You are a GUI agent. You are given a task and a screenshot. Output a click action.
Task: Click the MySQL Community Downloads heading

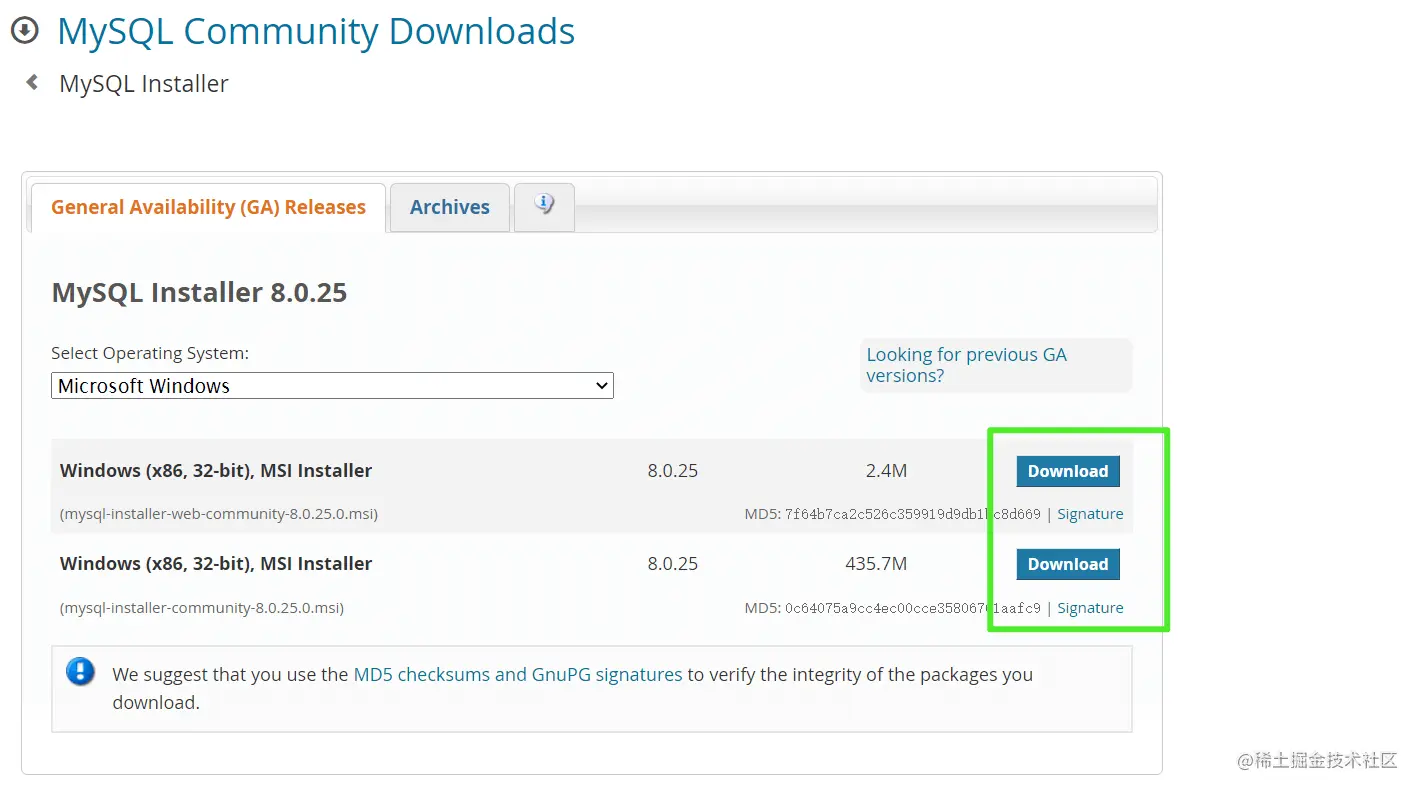(x=316, y=31)
